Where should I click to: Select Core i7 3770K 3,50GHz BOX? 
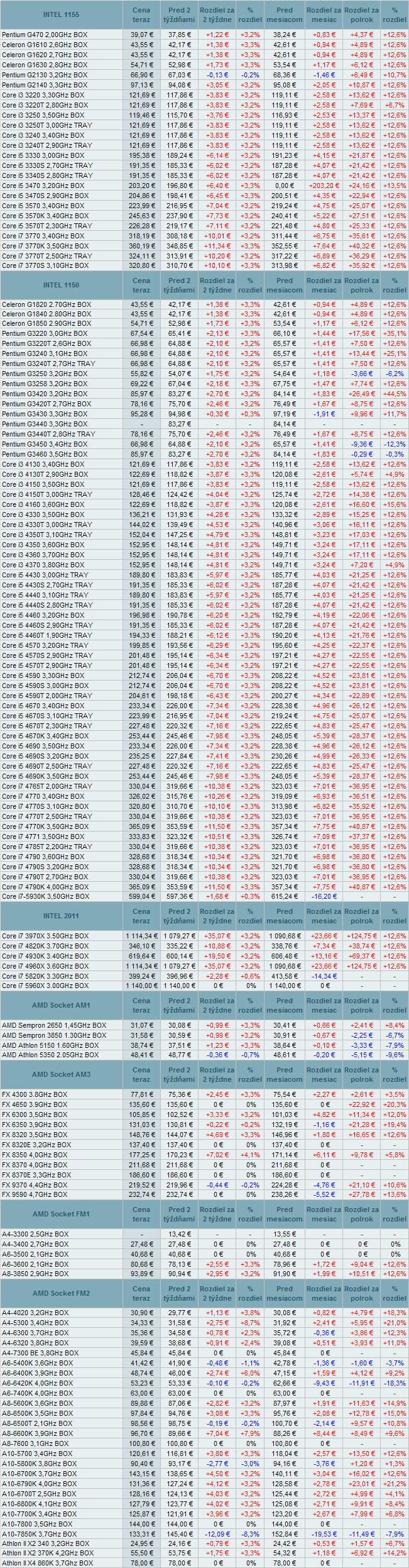[x=45, y=246]
